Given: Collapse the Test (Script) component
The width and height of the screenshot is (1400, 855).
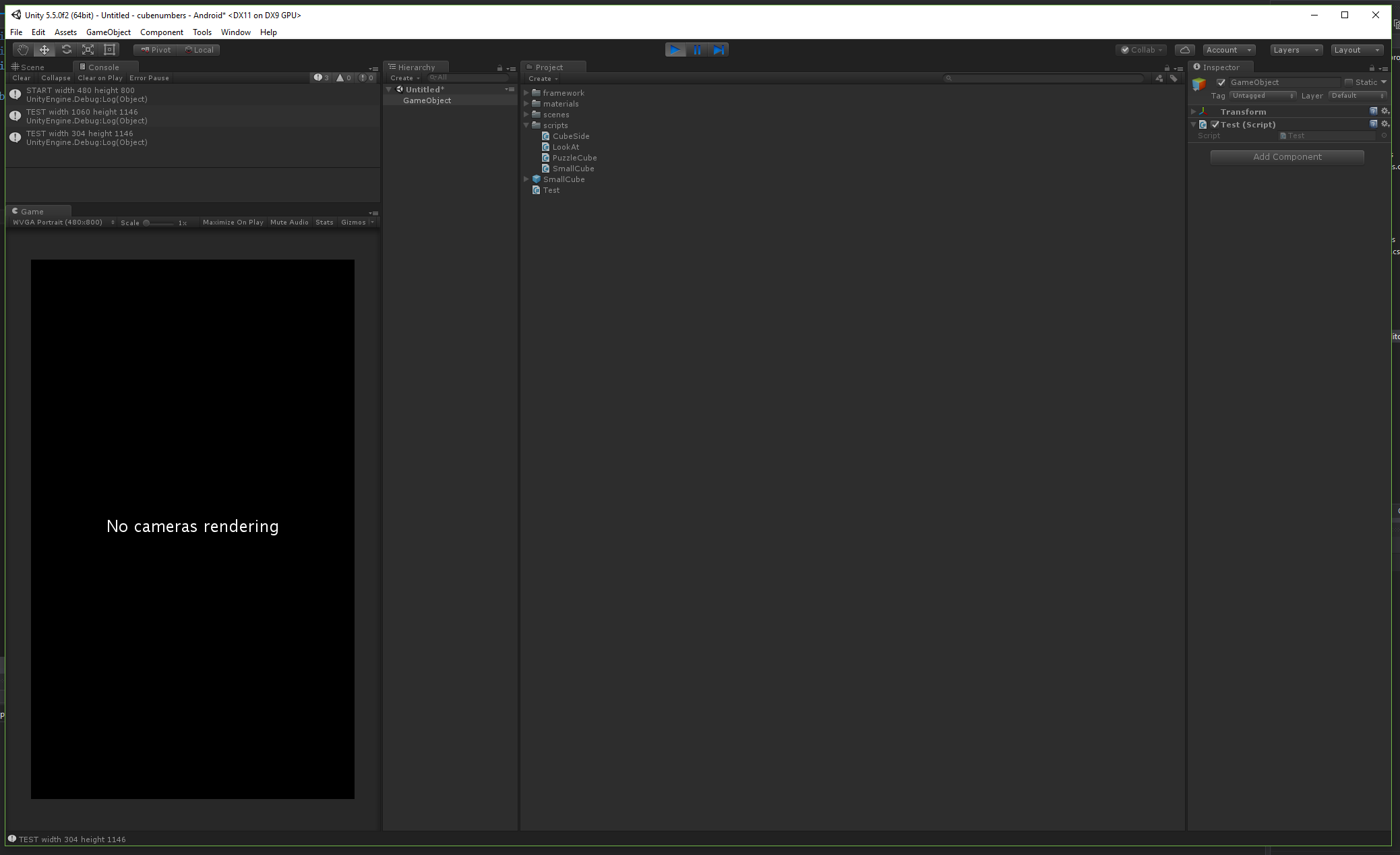Looking at the screenshot, I should point(1193,124).
